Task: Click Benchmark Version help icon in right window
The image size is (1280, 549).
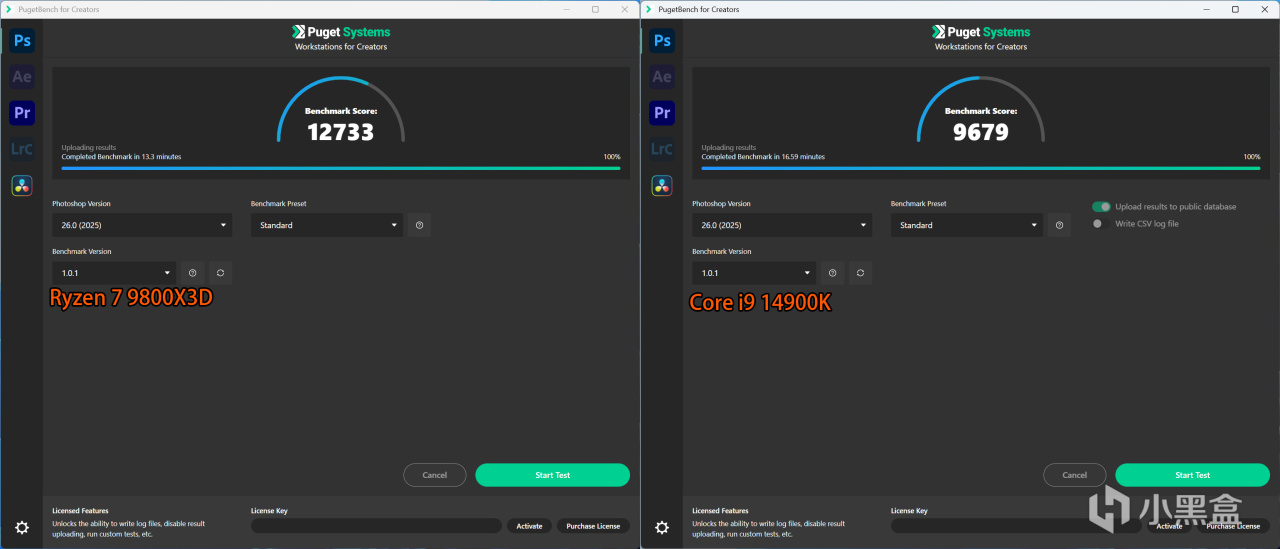Action: click(x=832, y=273)
